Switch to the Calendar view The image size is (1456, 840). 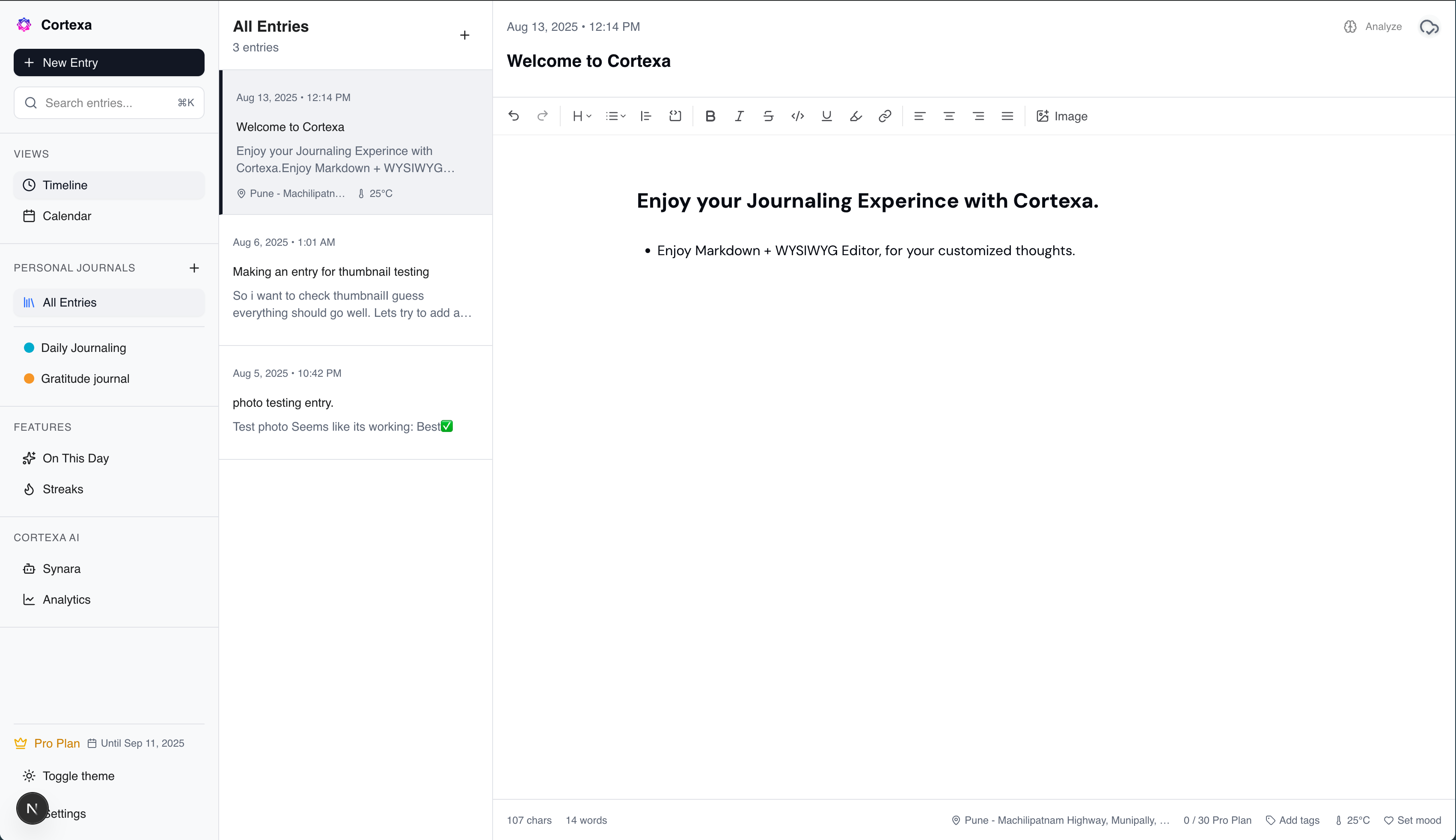[68, 216]
